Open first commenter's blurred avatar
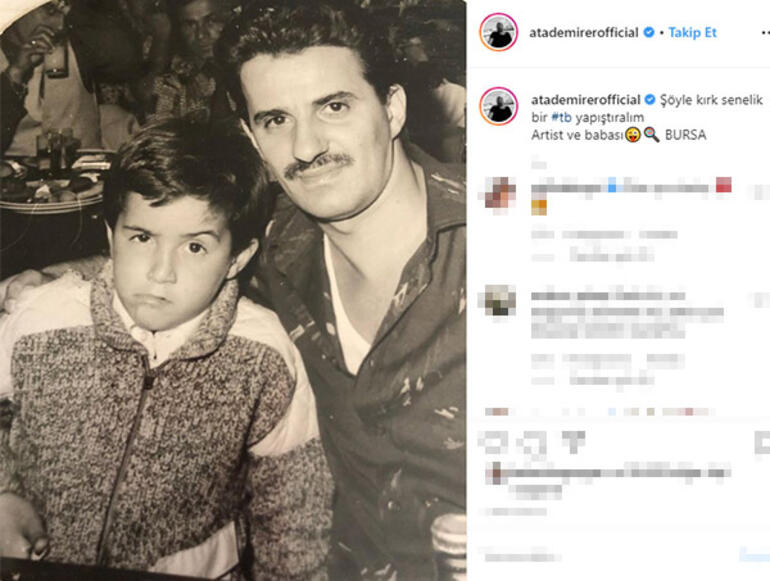 tap(500, 195)
